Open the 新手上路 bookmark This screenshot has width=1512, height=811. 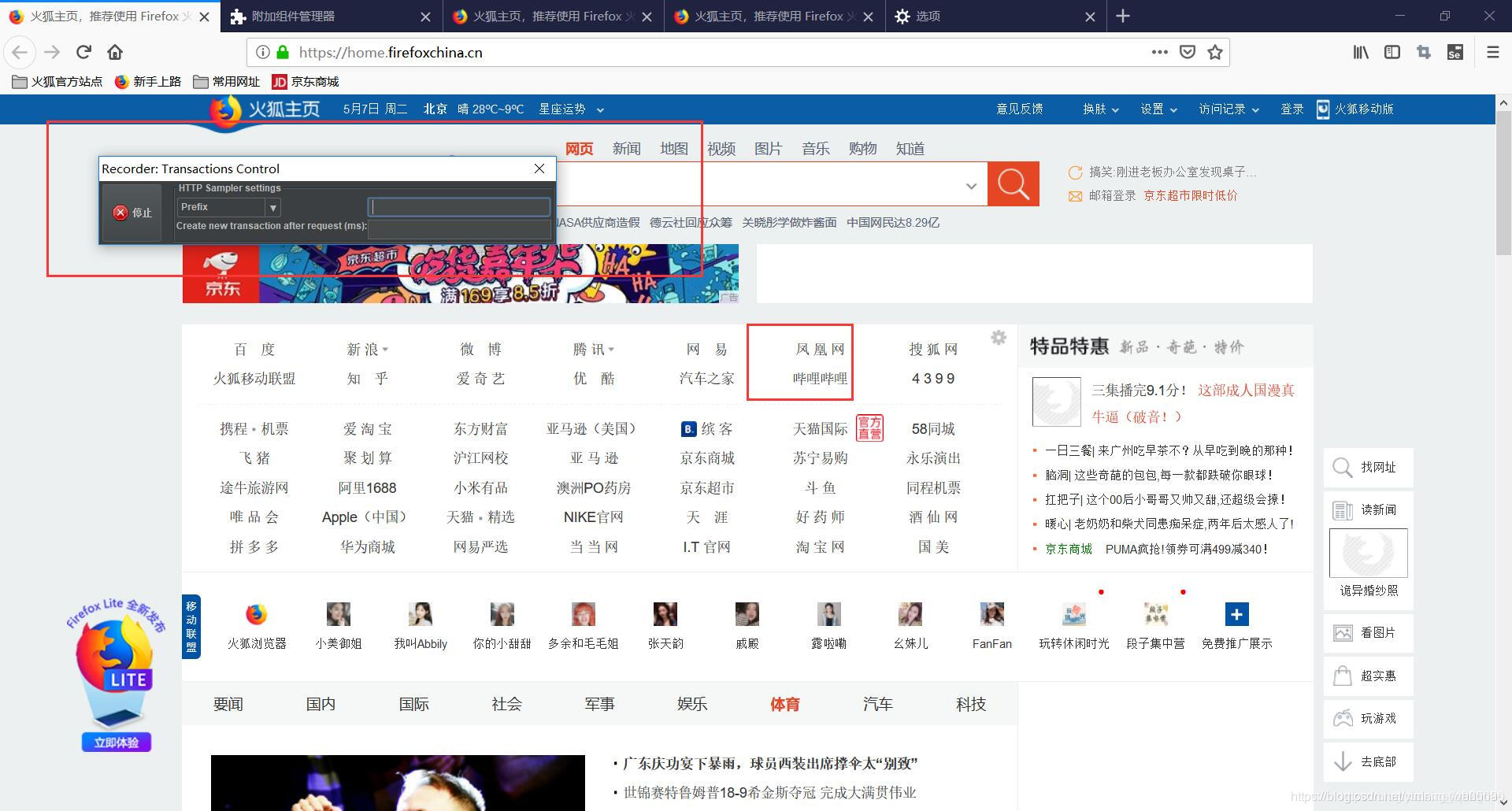click(x=148, y=82)
